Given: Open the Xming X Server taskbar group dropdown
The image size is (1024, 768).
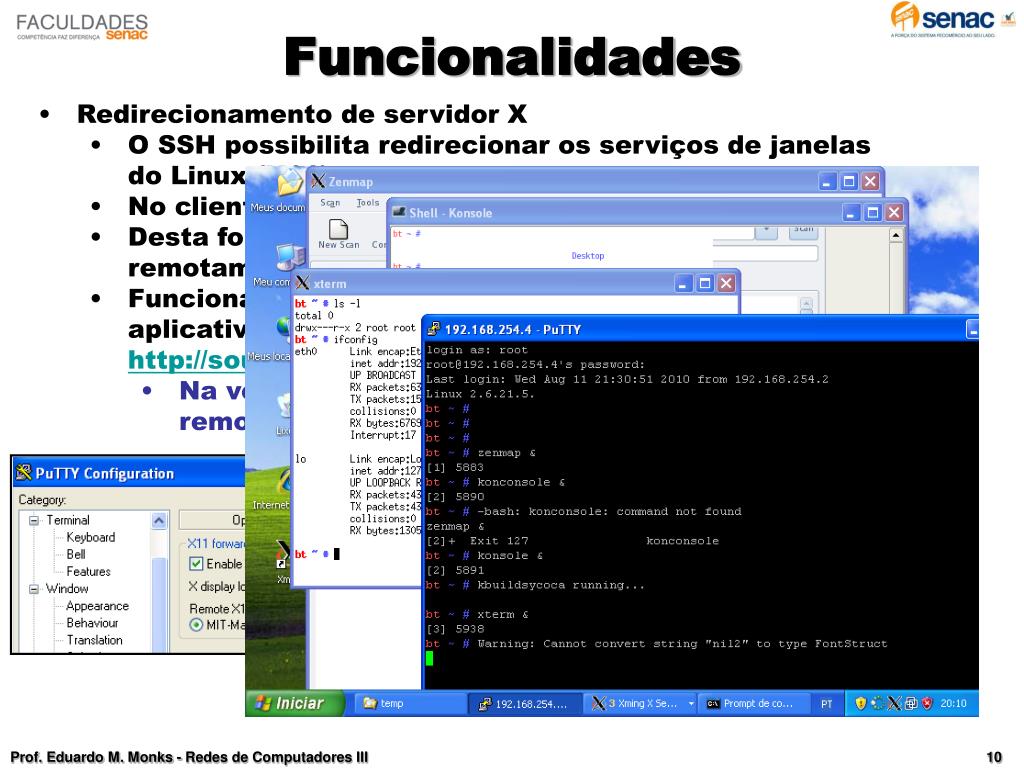Looking at the screenshot, I should point(690,703).
